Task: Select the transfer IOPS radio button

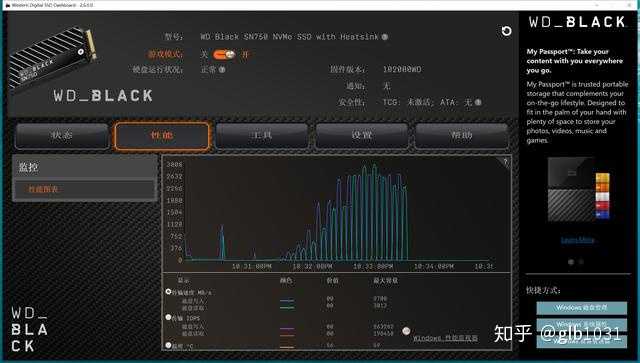Action: point(168,317)
